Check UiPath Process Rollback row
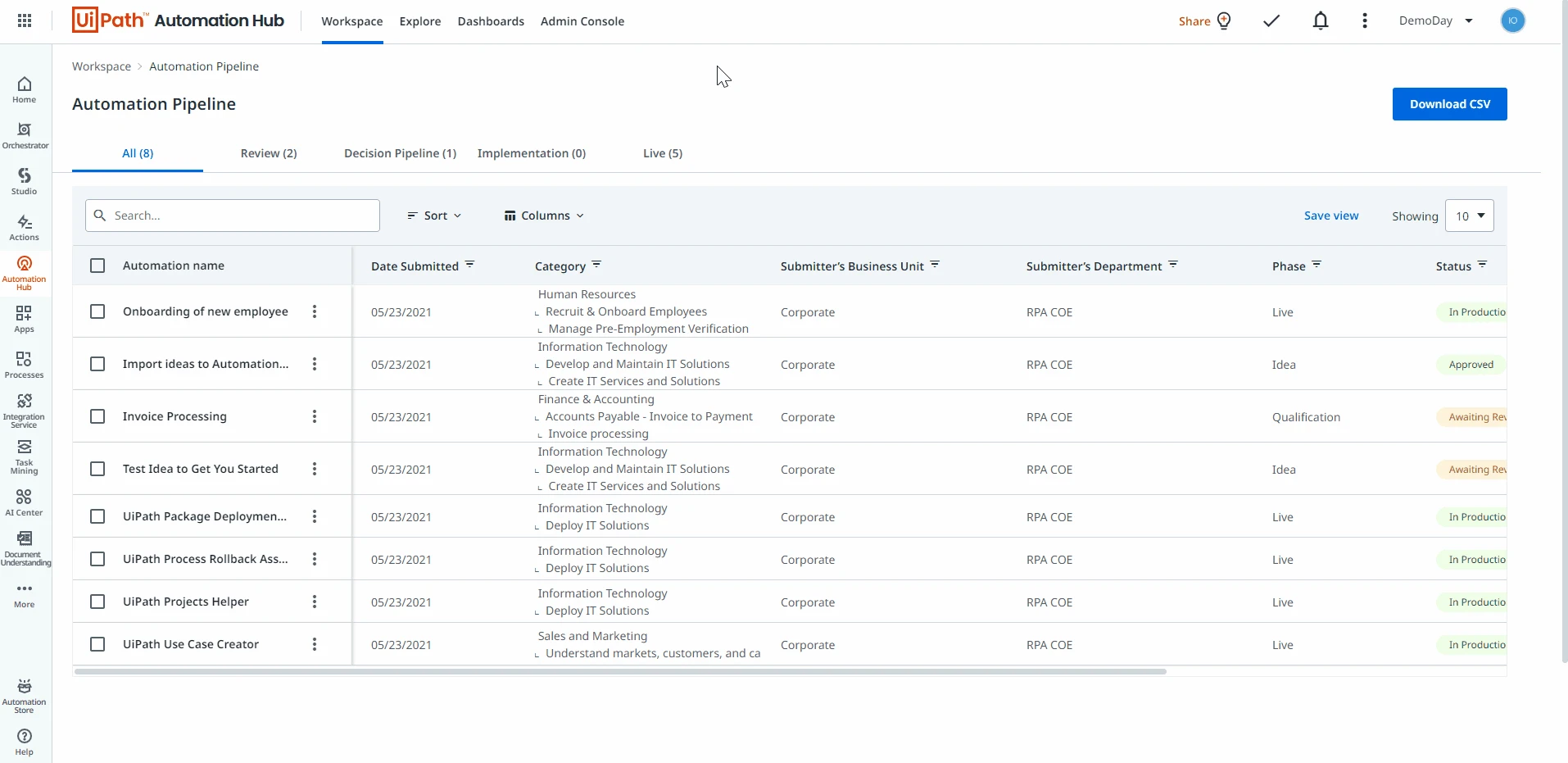 tap(97, 559)
